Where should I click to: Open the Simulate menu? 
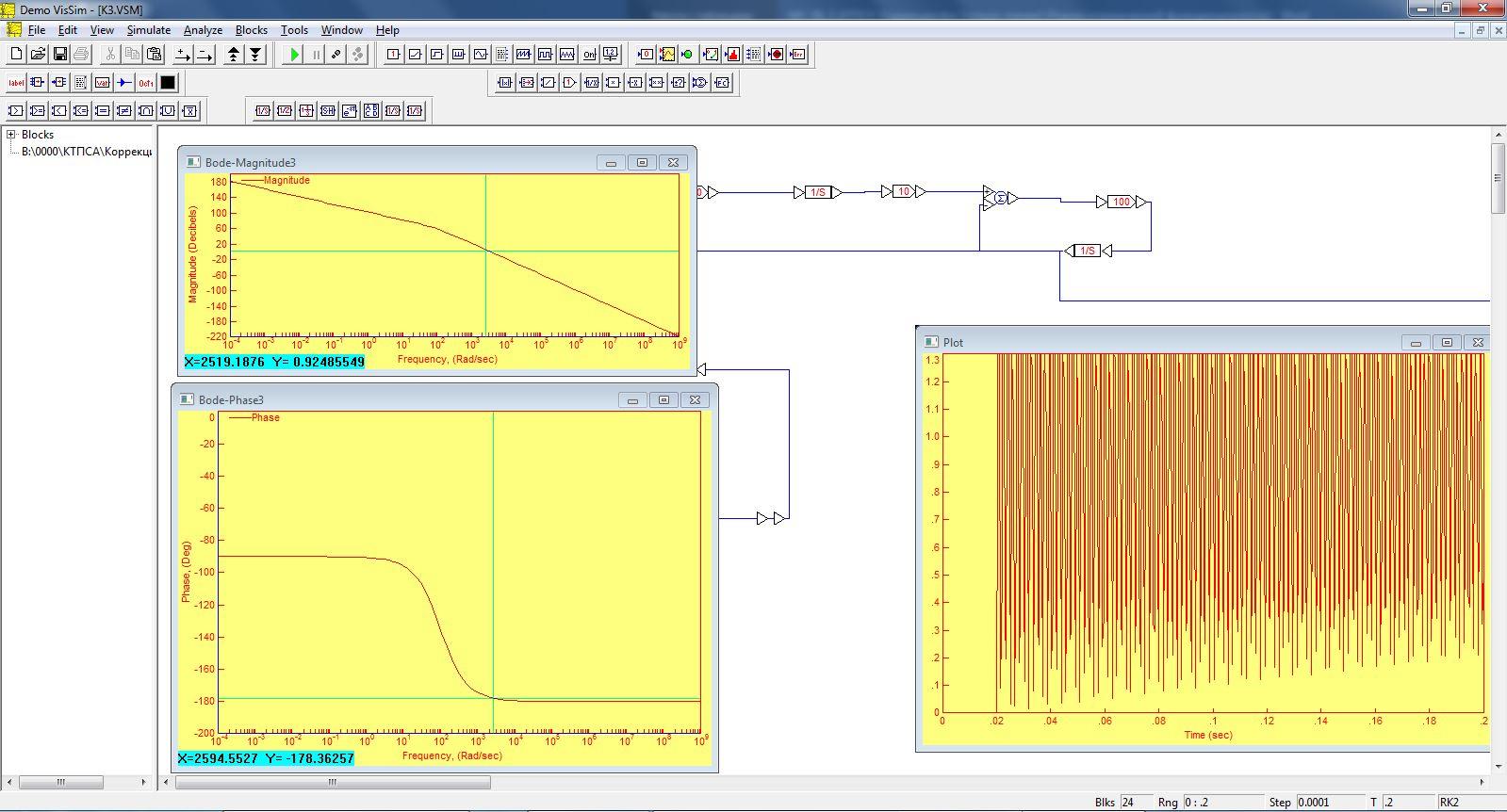click(149, 30)
